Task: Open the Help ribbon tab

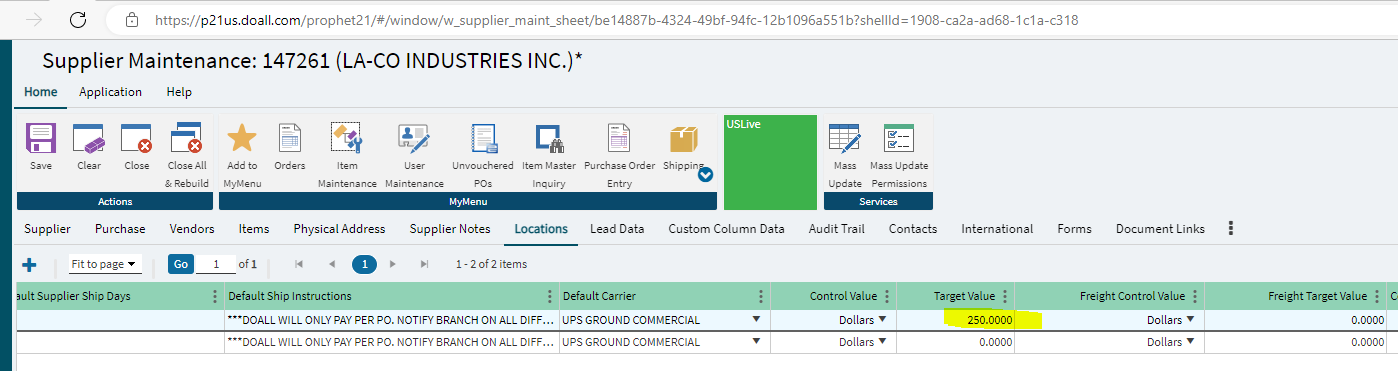Action: tap(179, 92)
